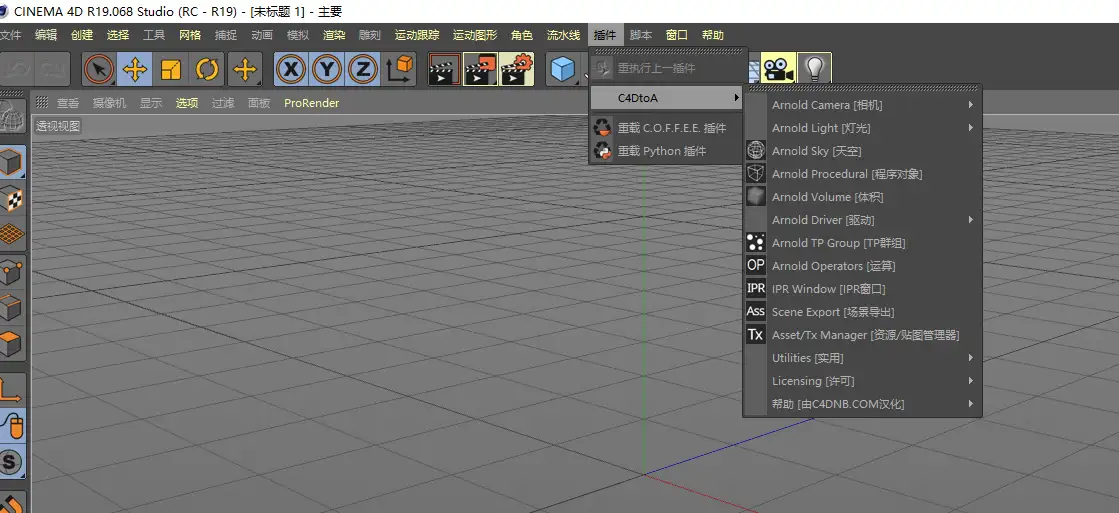Open the 帮助 menu in menu bar
Image resolution: width=1119 pixels, height=513 pixels.
click(x=712, y=35)
